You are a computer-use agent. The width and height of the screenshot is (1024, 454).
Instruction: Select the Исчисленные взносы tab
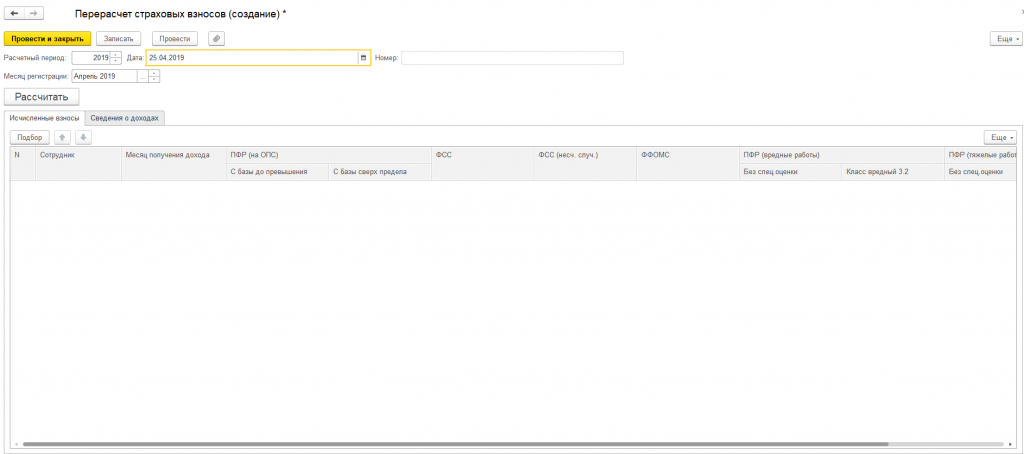(44, 118)
